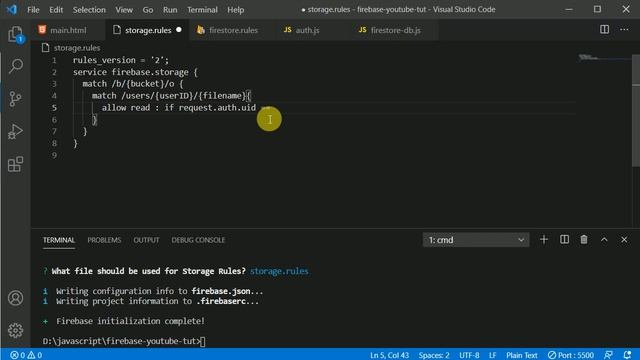Click line number 1 in gutter
This screenshot has width=640, height=360.
[x=54, y=60]
